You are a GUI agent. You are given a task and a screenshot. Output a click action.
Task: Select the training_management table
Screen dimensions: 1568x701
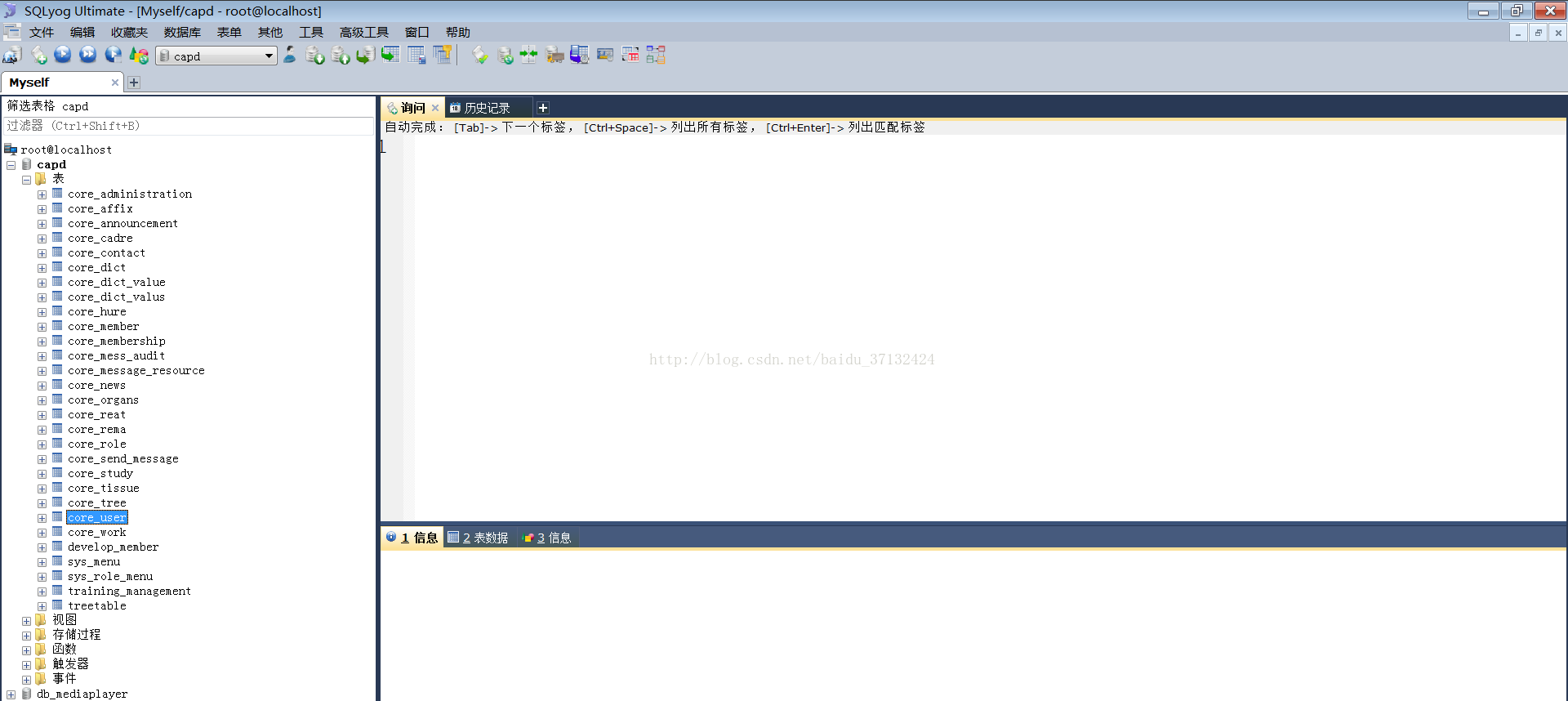click(129, 592)
